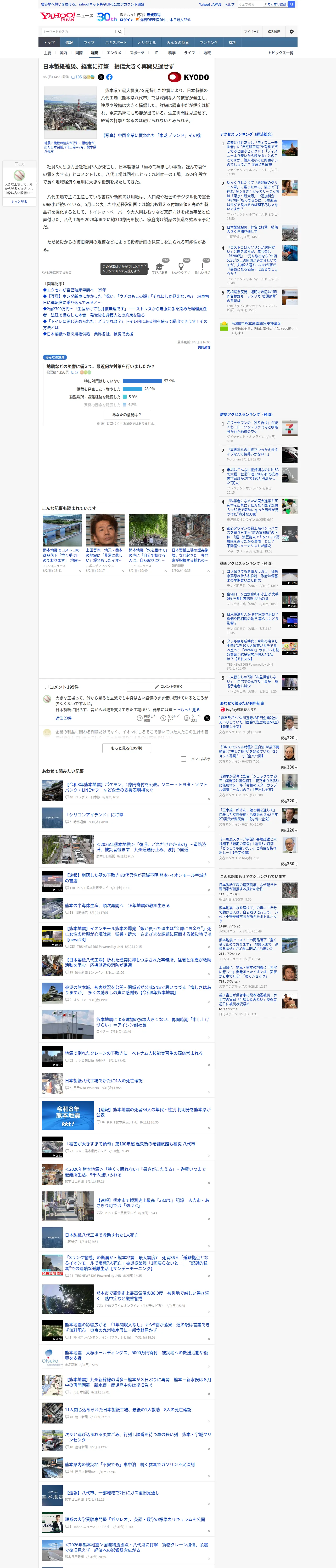Expand replies via 返信 23件
Viewport: 336px width, 1568px height.
[x=63, y=718]
